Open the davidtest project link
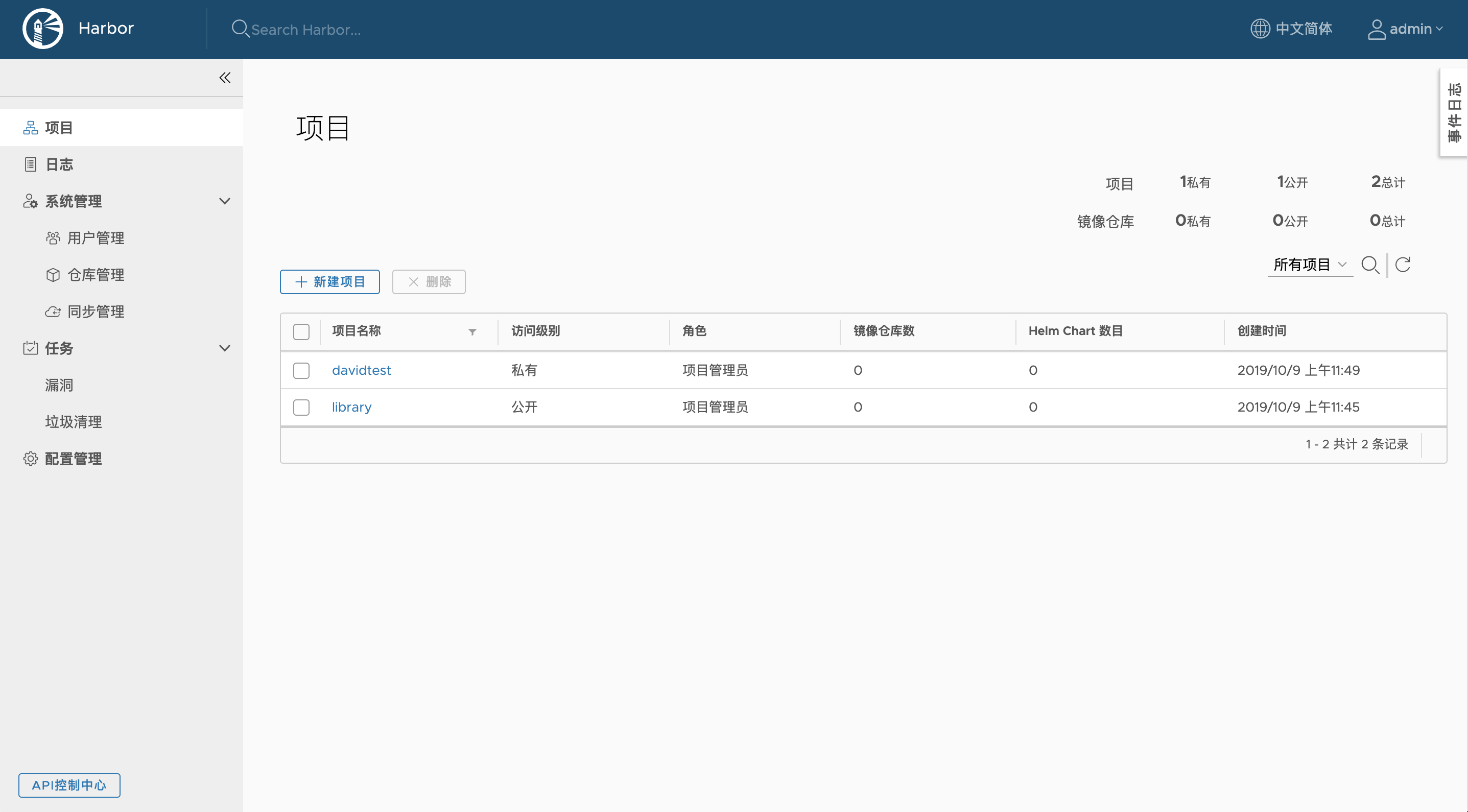This screenshot has width=1468, height=812. pyautogui.click(x=361, y=370)
